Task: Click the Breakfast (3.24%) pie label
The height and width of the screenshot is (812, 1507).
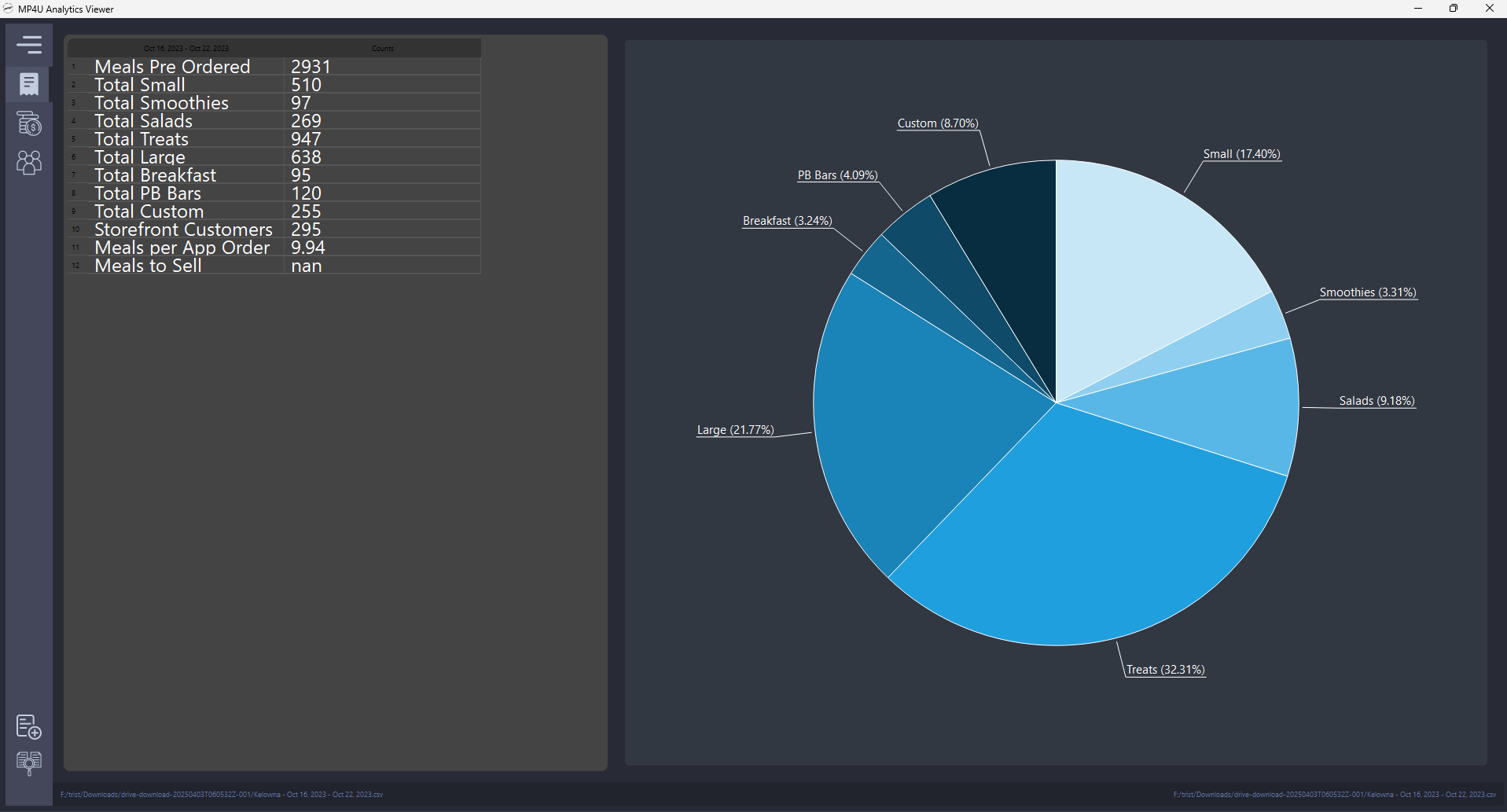Action: 788,221
